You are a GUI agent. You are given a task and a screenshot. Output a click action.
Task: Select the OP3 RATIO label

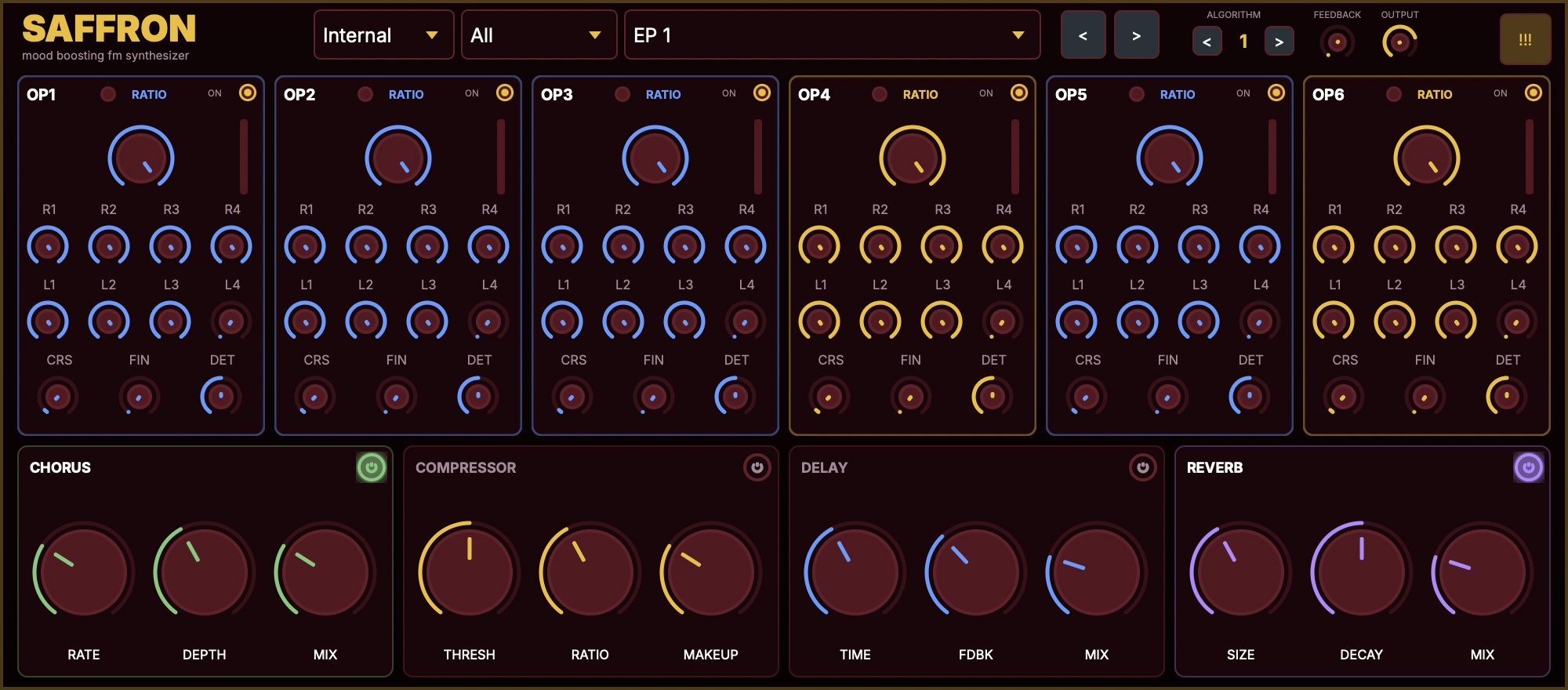663,94
